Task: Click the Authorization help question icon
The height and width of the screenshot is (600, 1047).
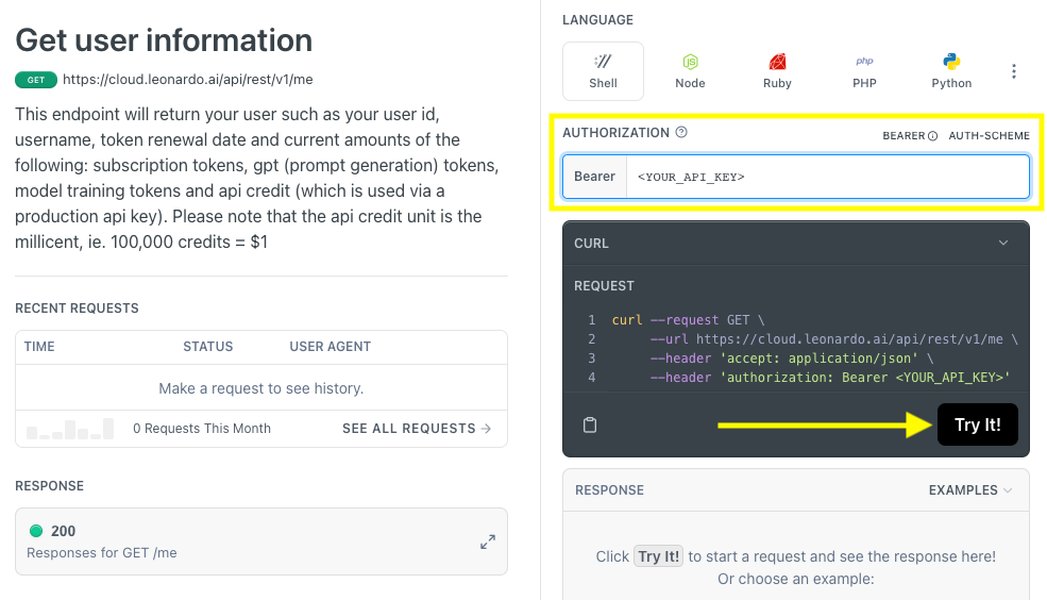Action: tap(681, 132)
